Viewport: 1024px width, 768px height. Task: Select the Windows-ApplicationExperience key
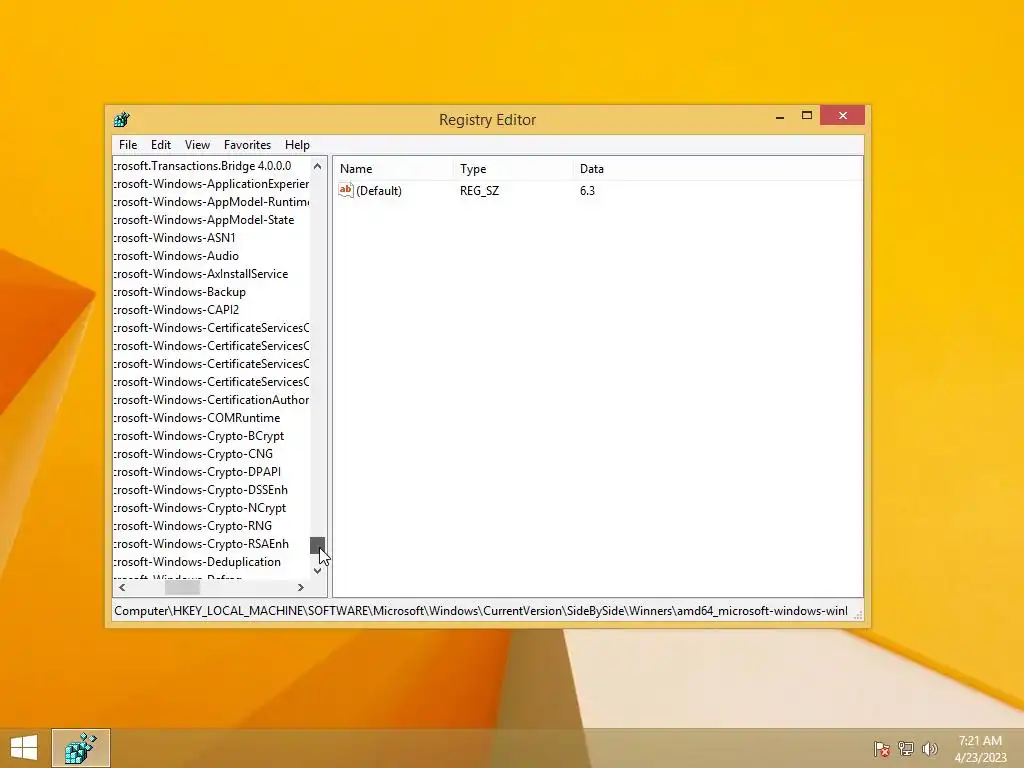(x=211, y=184)
